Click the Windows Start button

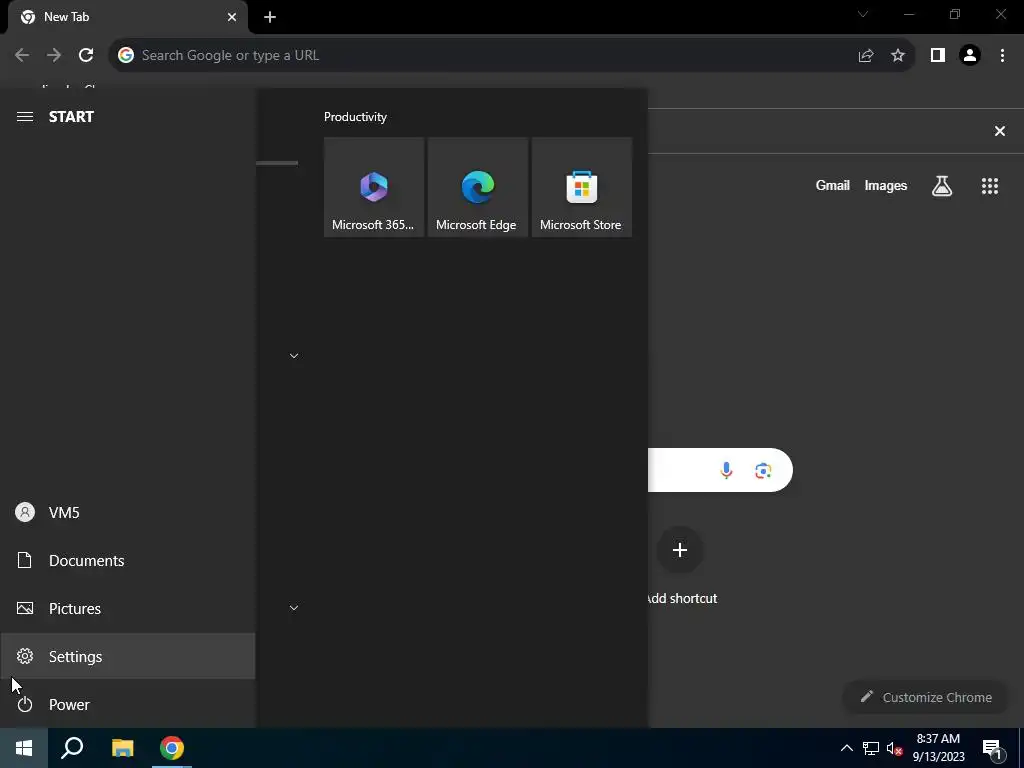(x=24, y=748)
